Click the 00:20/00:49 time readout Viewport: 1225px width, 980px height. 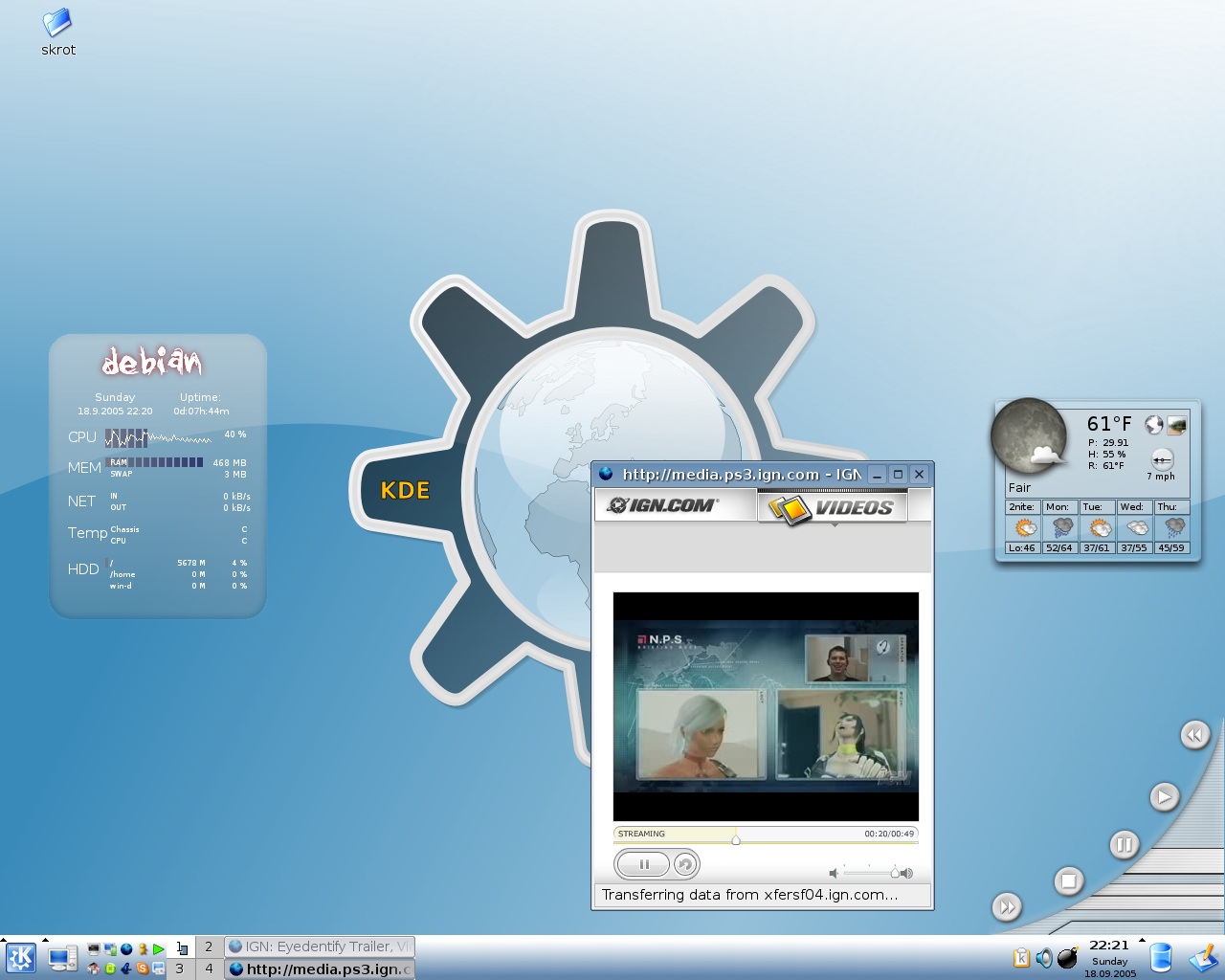tap(889, 834)
